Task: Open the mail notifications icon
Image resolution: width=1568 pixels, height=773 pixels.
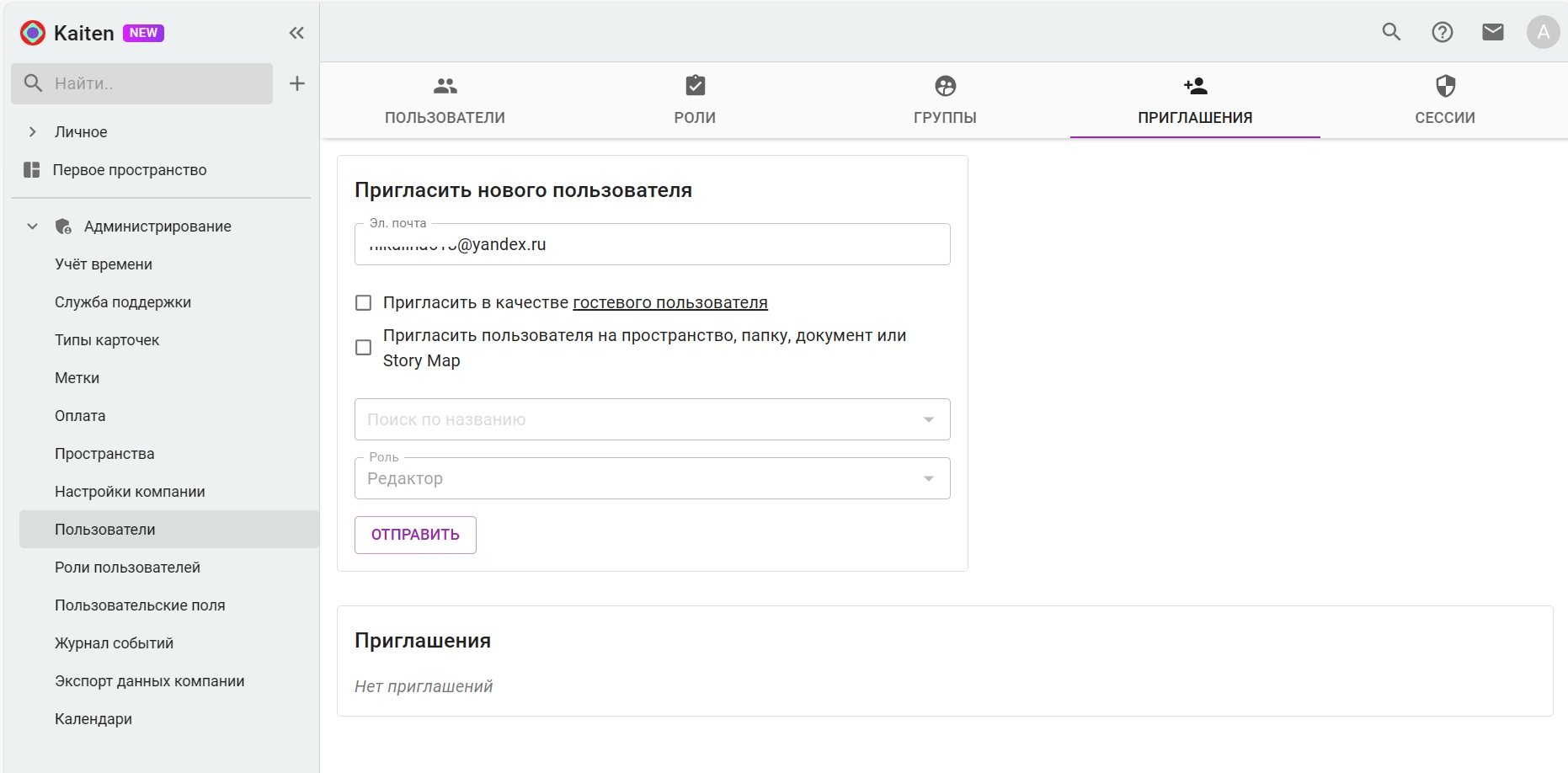Action: point(1493,32)
